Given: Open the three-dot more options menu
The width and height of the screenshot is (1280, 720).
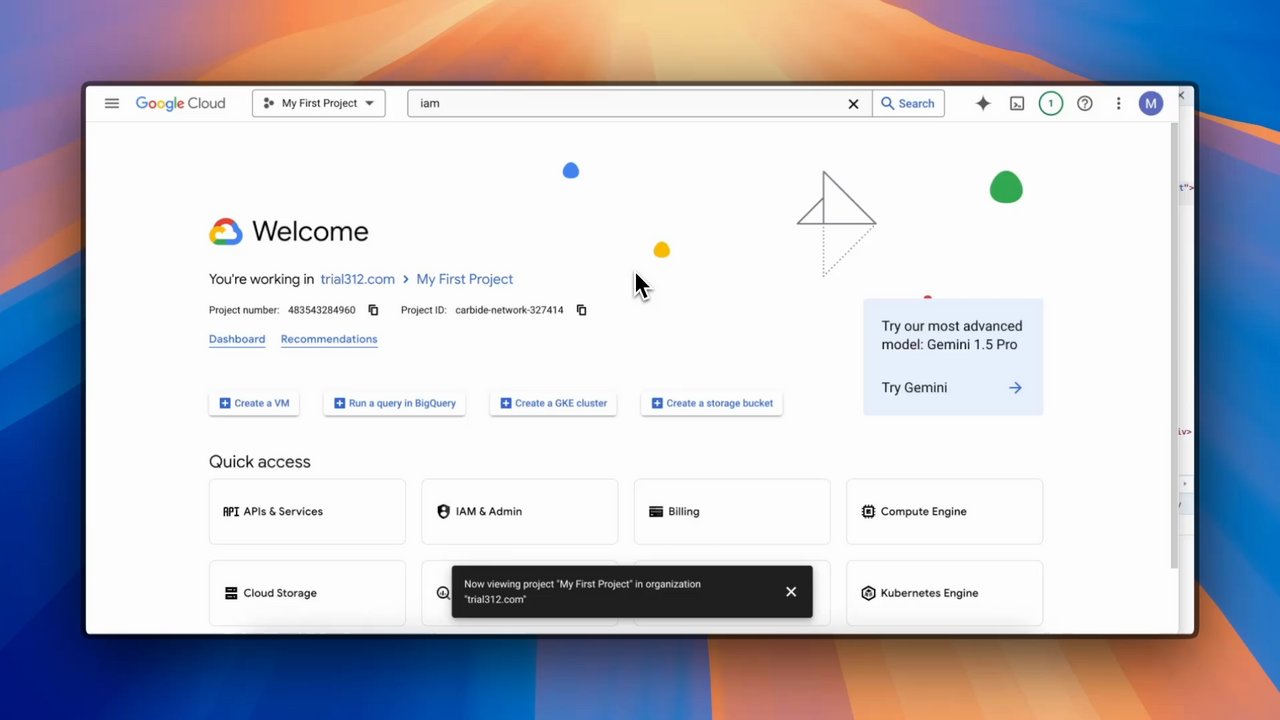Looking at the screenshot, I should [x=1118, y=103].
